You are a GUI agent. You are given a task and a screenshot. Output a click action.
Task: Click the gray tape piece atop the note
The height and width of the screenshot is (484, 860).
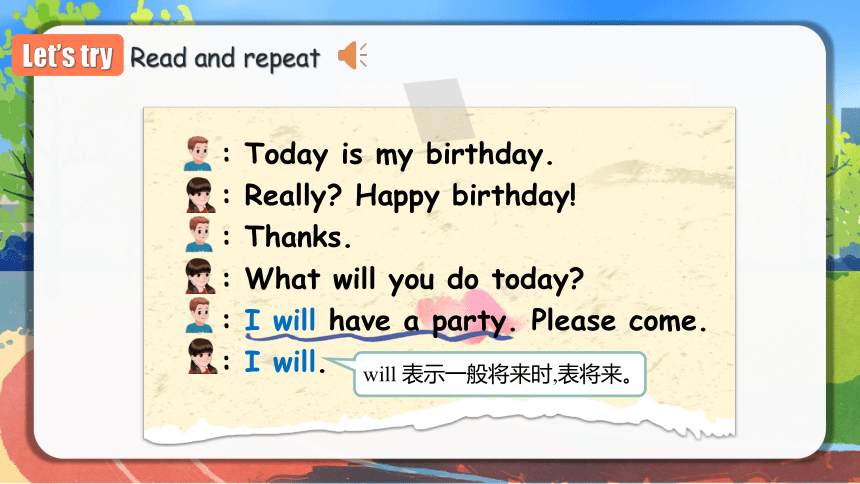439,109
